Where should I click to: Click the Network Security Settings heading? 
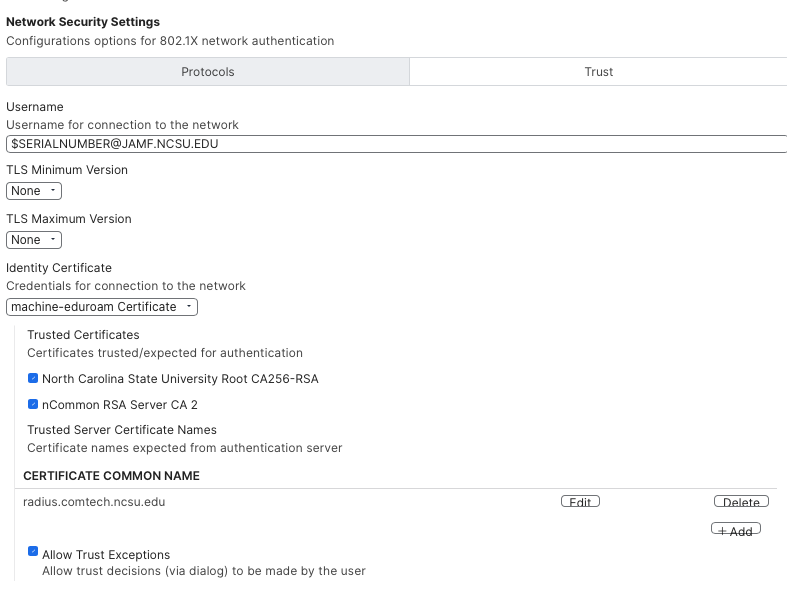(x=83, y=22)
